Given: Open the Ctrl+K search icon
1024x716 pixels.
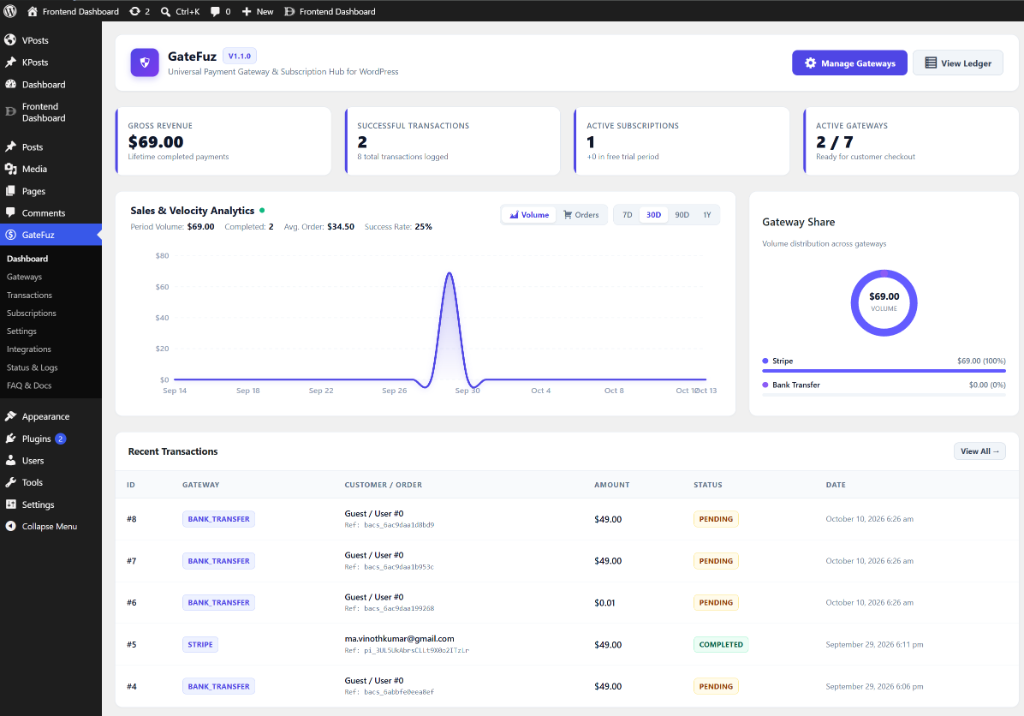Looking at the screenshot, I should tap(166, 11).
